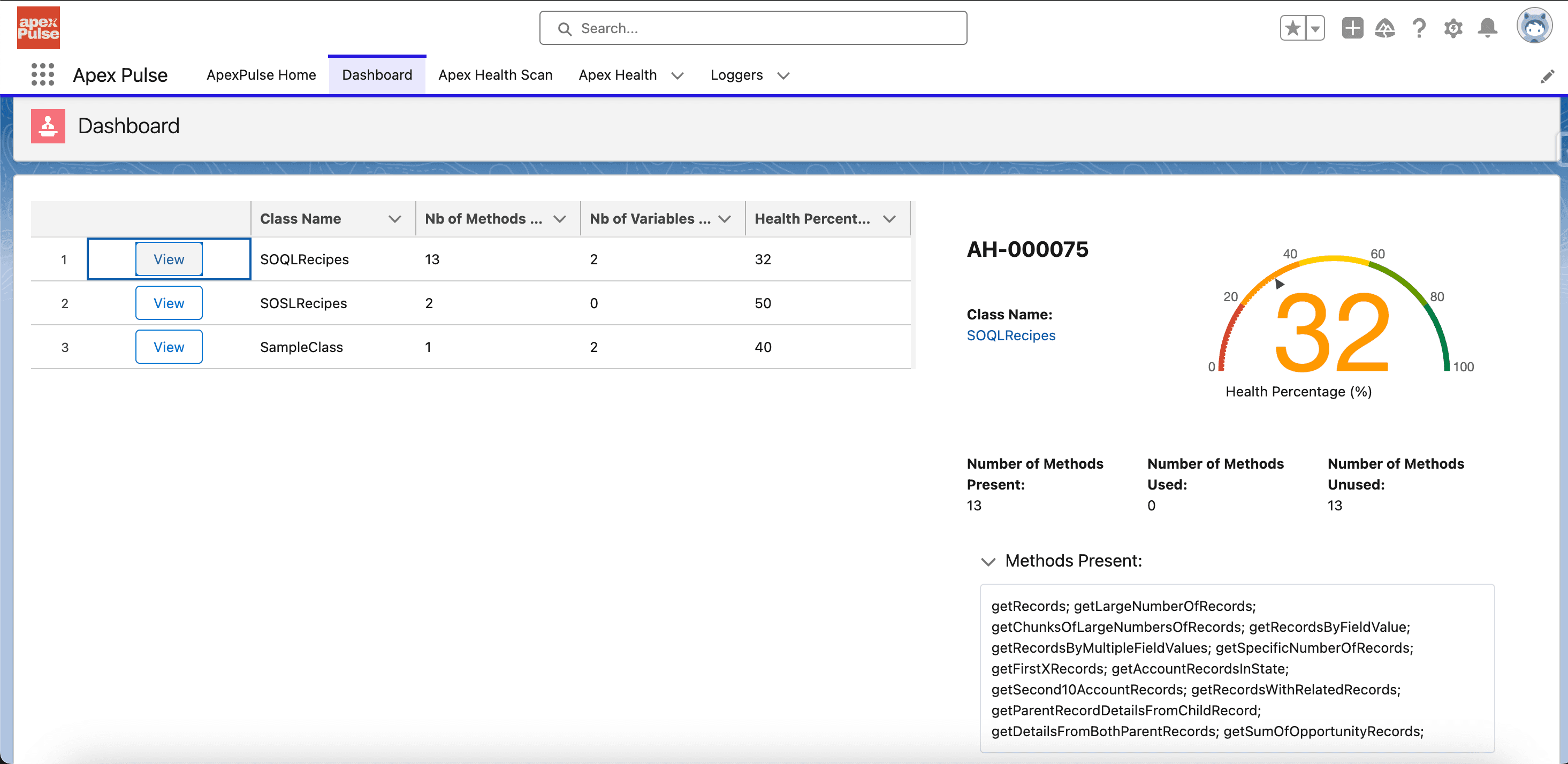Click the health gauge needle marker
Viewport: 1568px width, 764px height.
[1279, 284]
